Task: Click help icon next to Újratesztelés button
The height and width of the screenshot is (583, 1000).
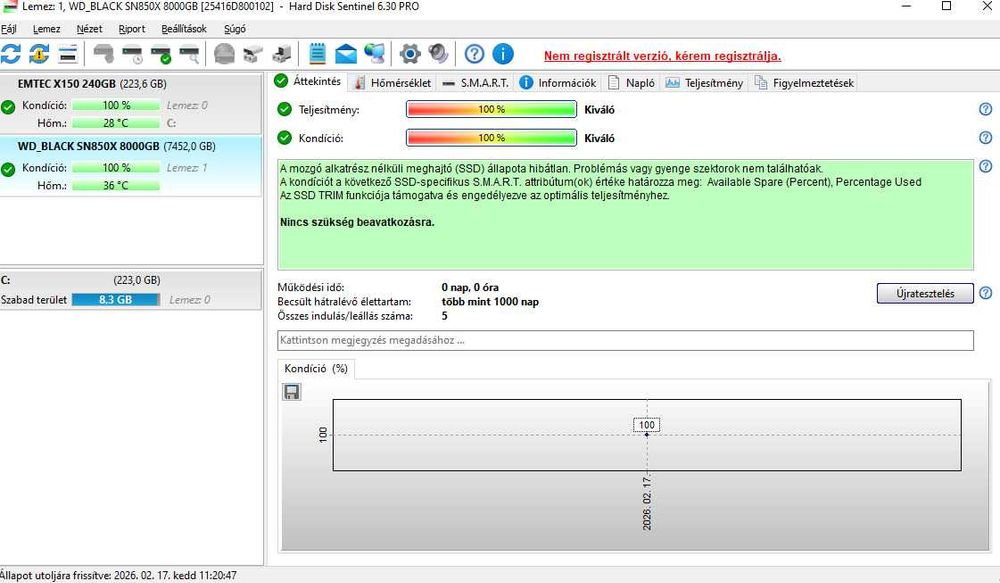Action: click(x=985, y=293)
